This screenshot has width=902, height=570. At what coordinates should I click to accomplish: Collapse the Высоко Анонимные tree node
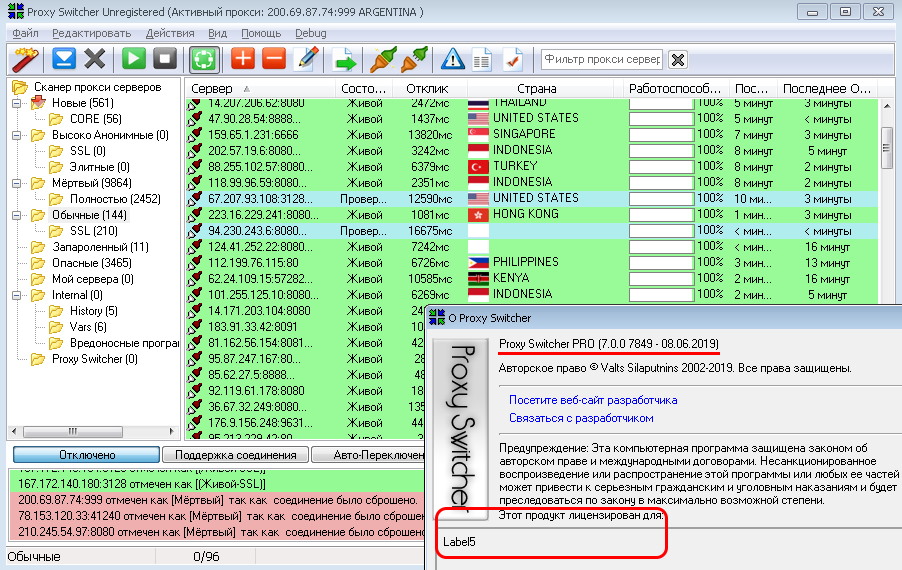coord(17,136)
